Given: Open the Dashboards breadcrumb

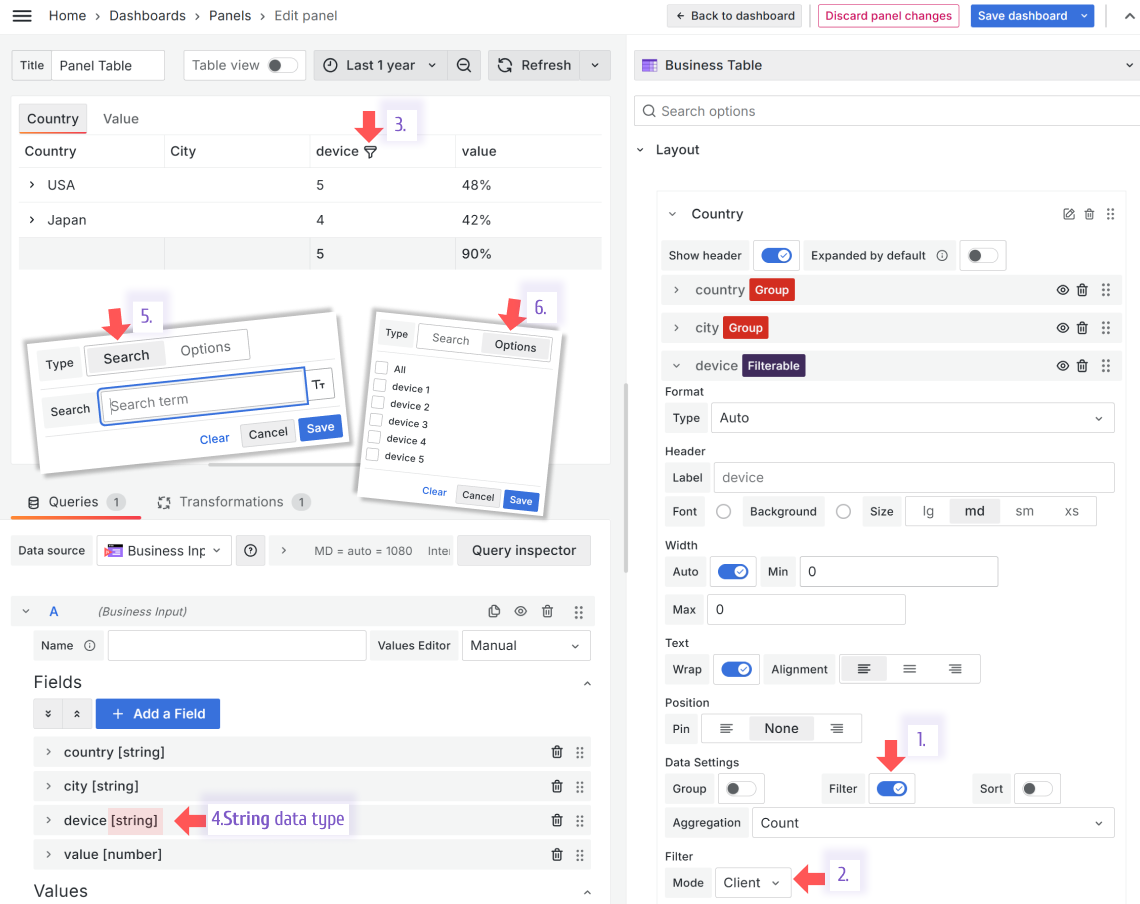Looking at the screenshot, I should coord(147,15).
